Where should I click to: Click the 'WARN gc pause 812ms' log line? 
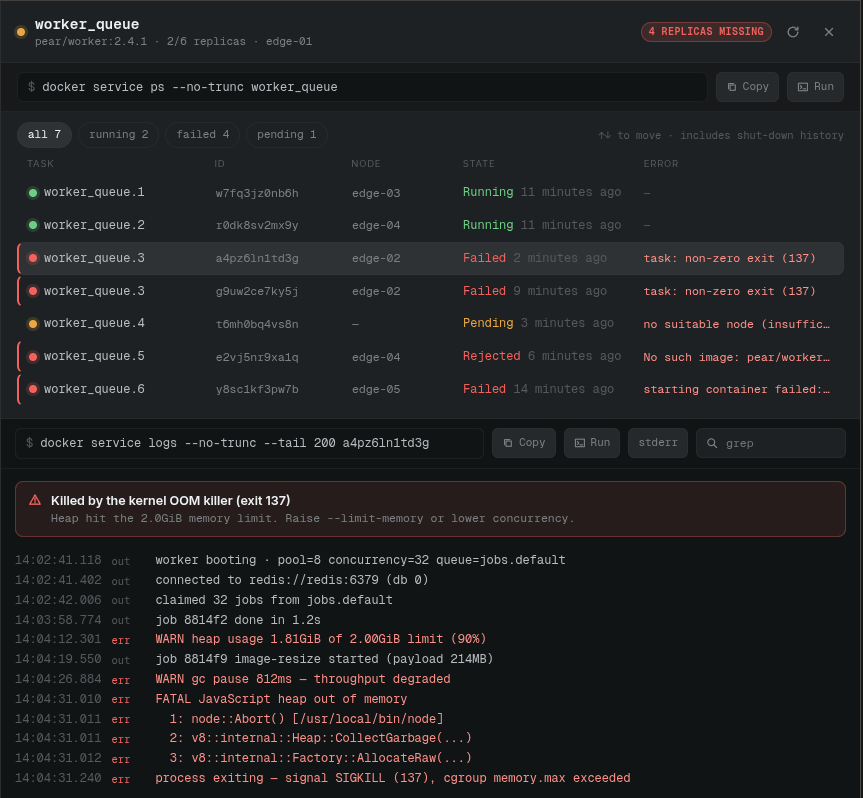[x=303, y=679]
